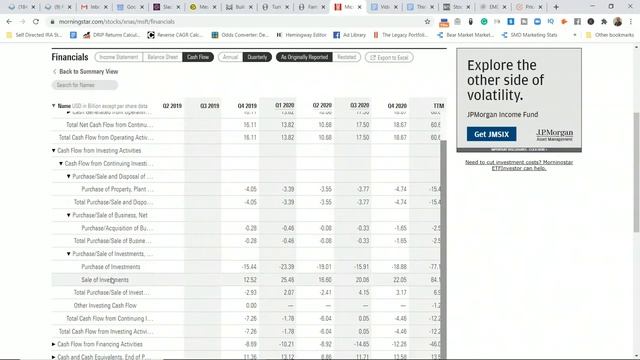Click the browser forward arrow
Viewport: 640px width, 360px height.
[x=22, y=22]
